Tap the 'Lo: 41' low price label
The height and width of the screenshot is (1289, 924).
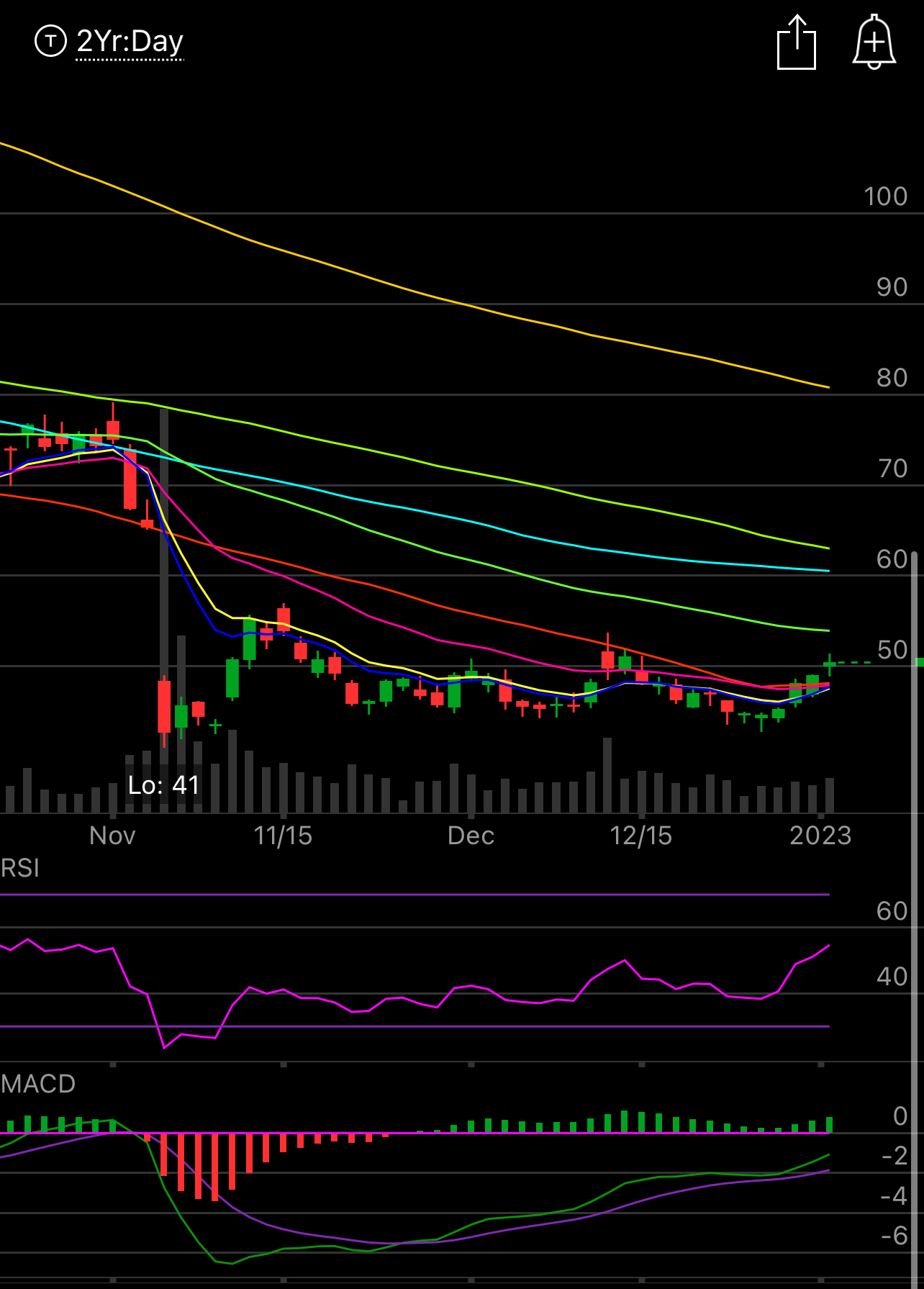(164, 785)
